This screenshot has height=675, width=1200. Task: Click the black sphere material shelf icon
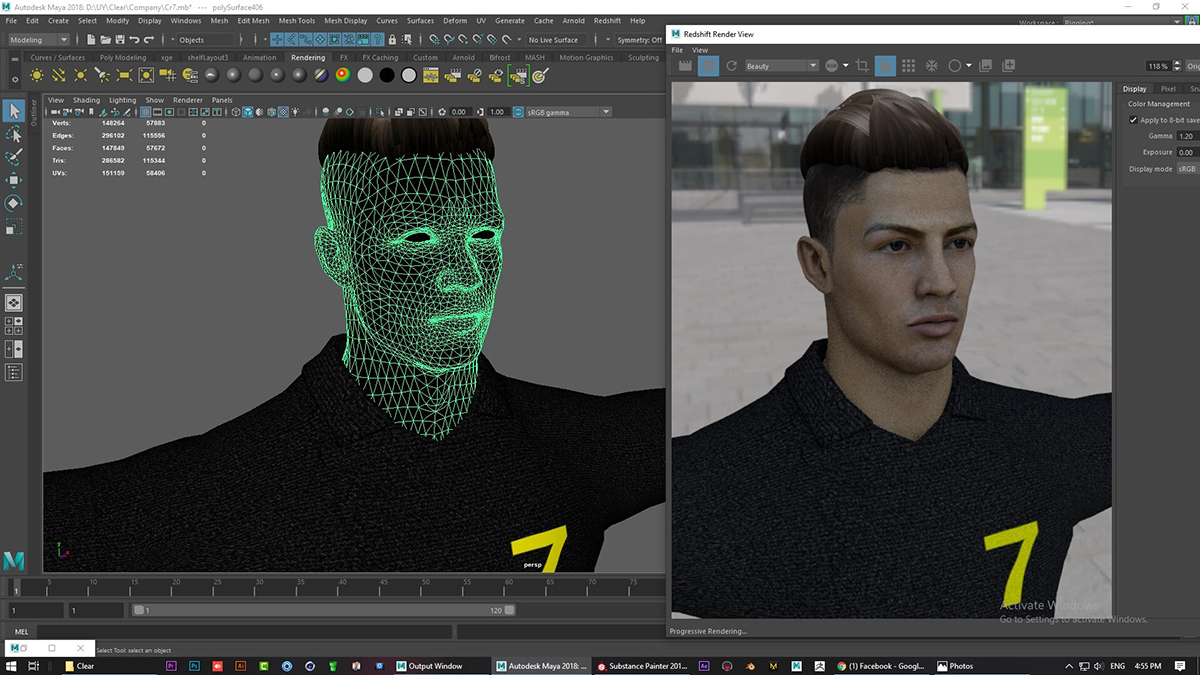tap(387, 75)
